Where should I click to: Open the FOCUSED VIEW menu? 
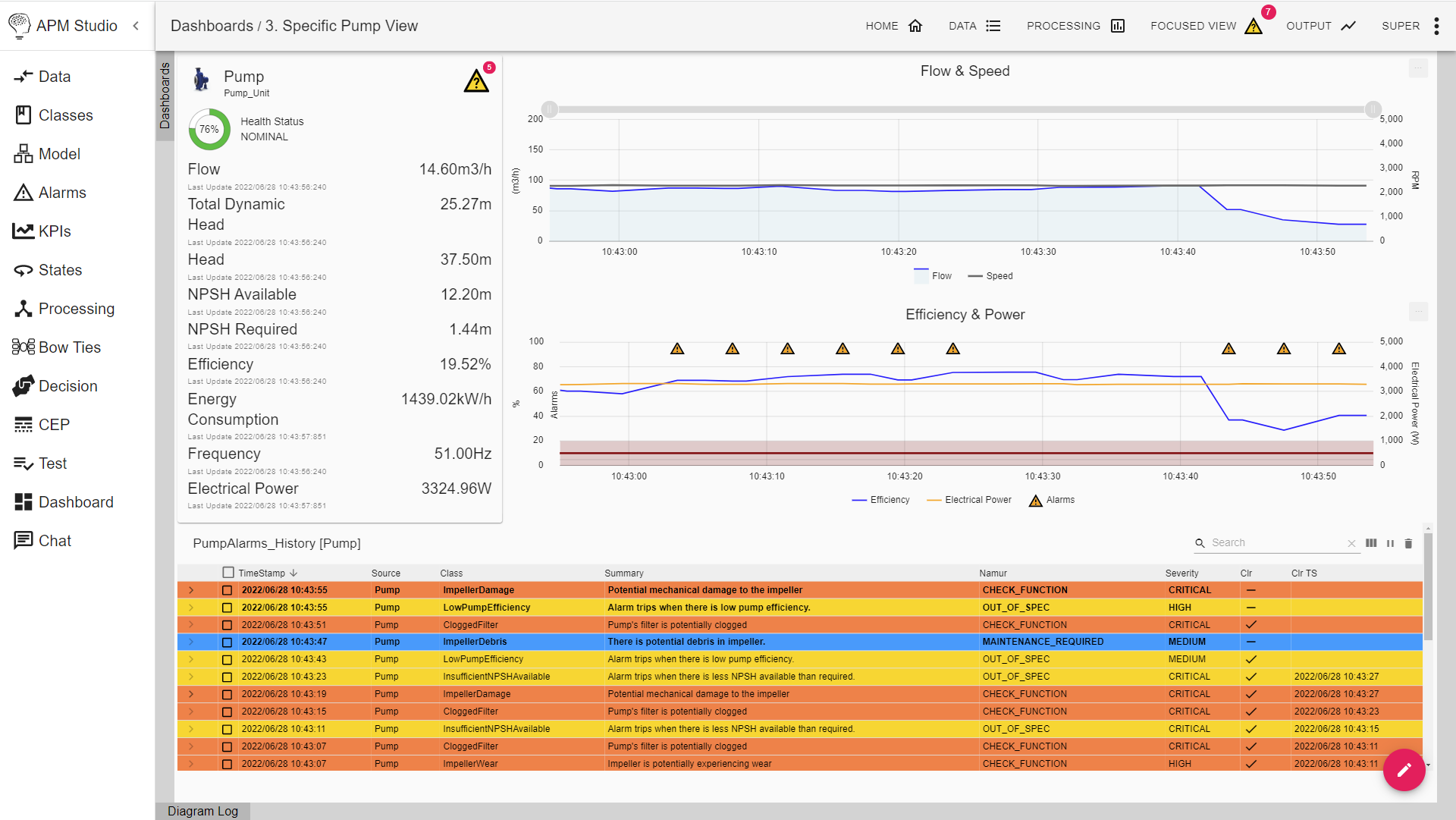click(1194, 25)
